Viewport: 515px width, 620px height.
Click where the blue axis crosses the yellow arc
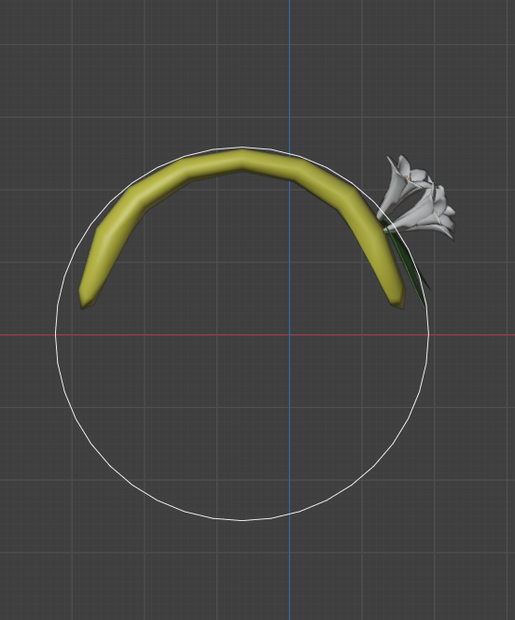tap(290, 168)
